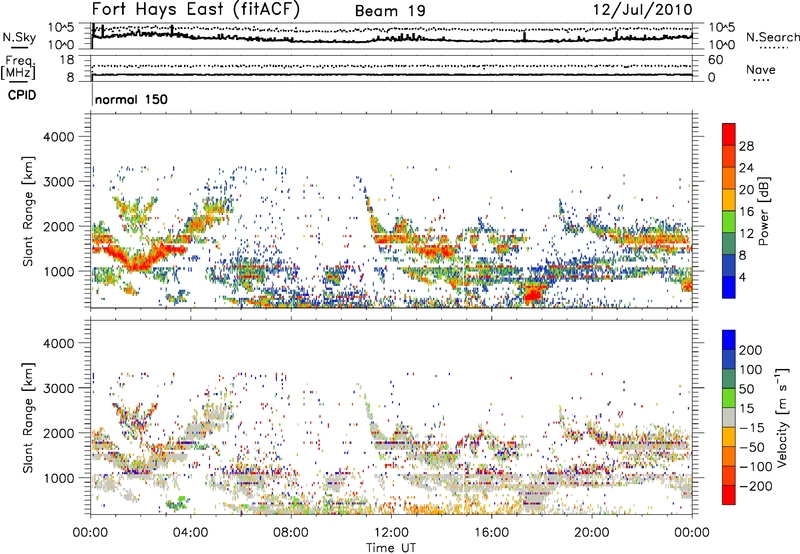Image resolution: width=800 pixels, height=554 pixels.
Task: Click the 'Nave' legend label
Action: (760, 70)
